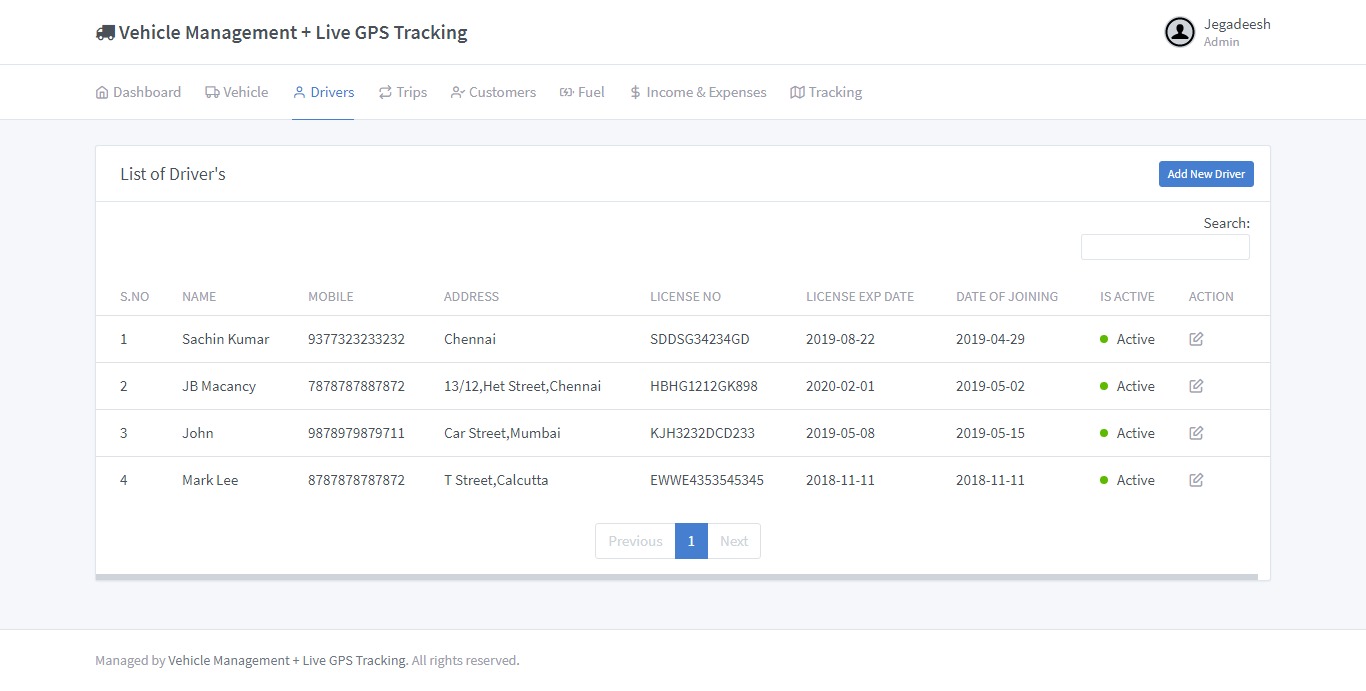Switch to the Vehicle tab
The image size is (1366, 691).
pos(236,91)
